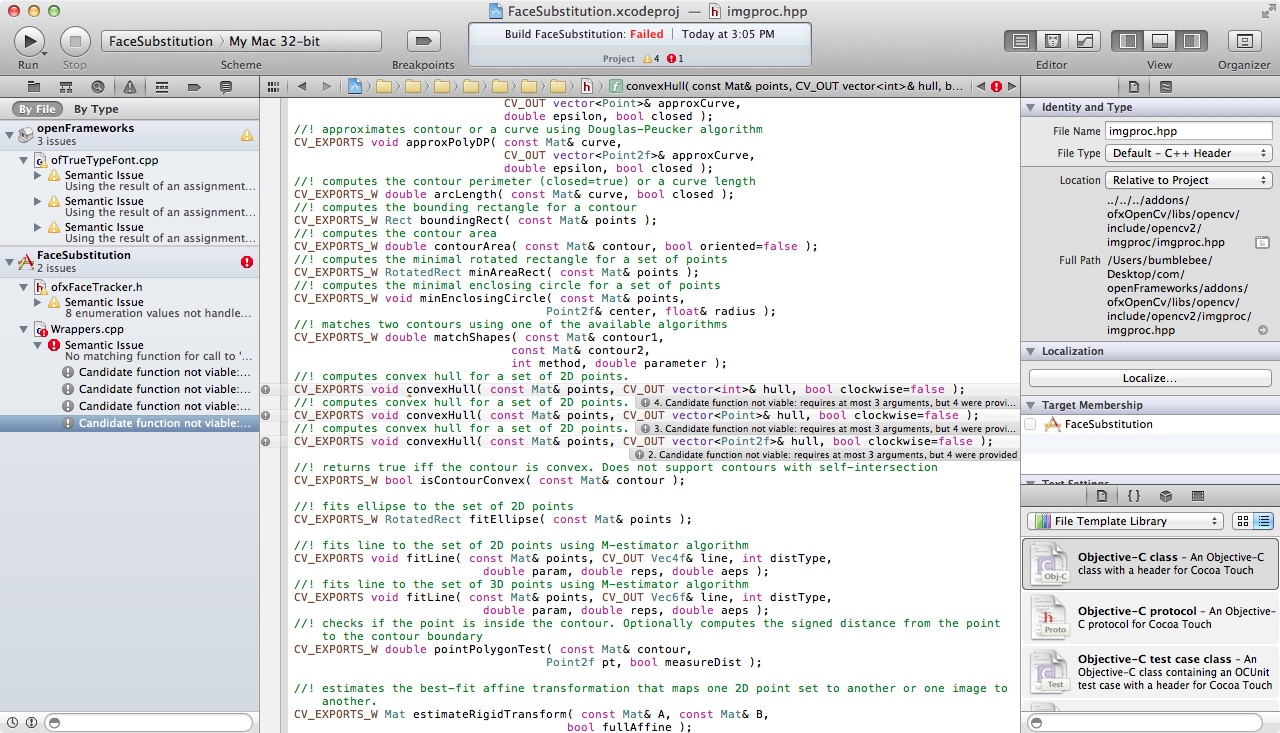Click the Localize... button
The height and width of the screenshot is (733, 1280).
(1150, 378)
